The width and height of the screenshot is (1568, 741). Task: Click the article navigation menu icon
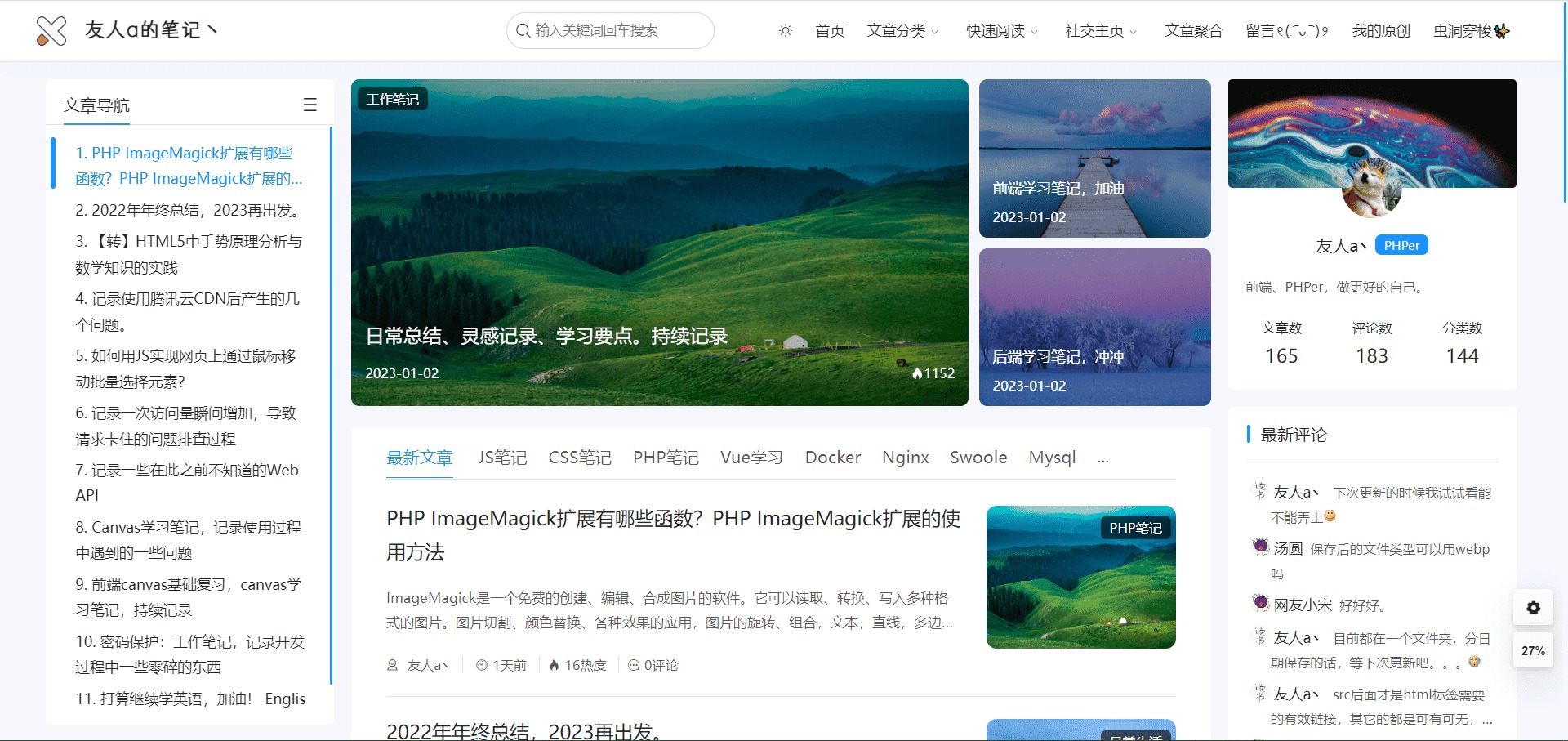pyautogui.click(x=310, y=105)
